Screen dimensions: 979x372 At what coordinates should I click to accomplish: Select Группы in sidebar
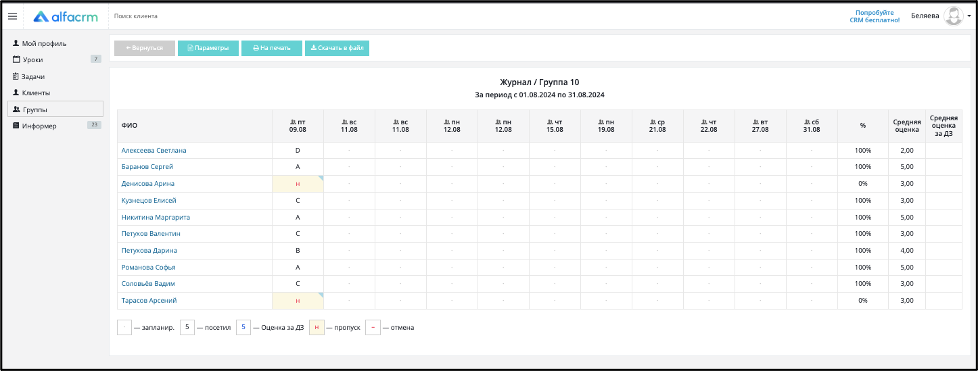click(x=55, y=109)
